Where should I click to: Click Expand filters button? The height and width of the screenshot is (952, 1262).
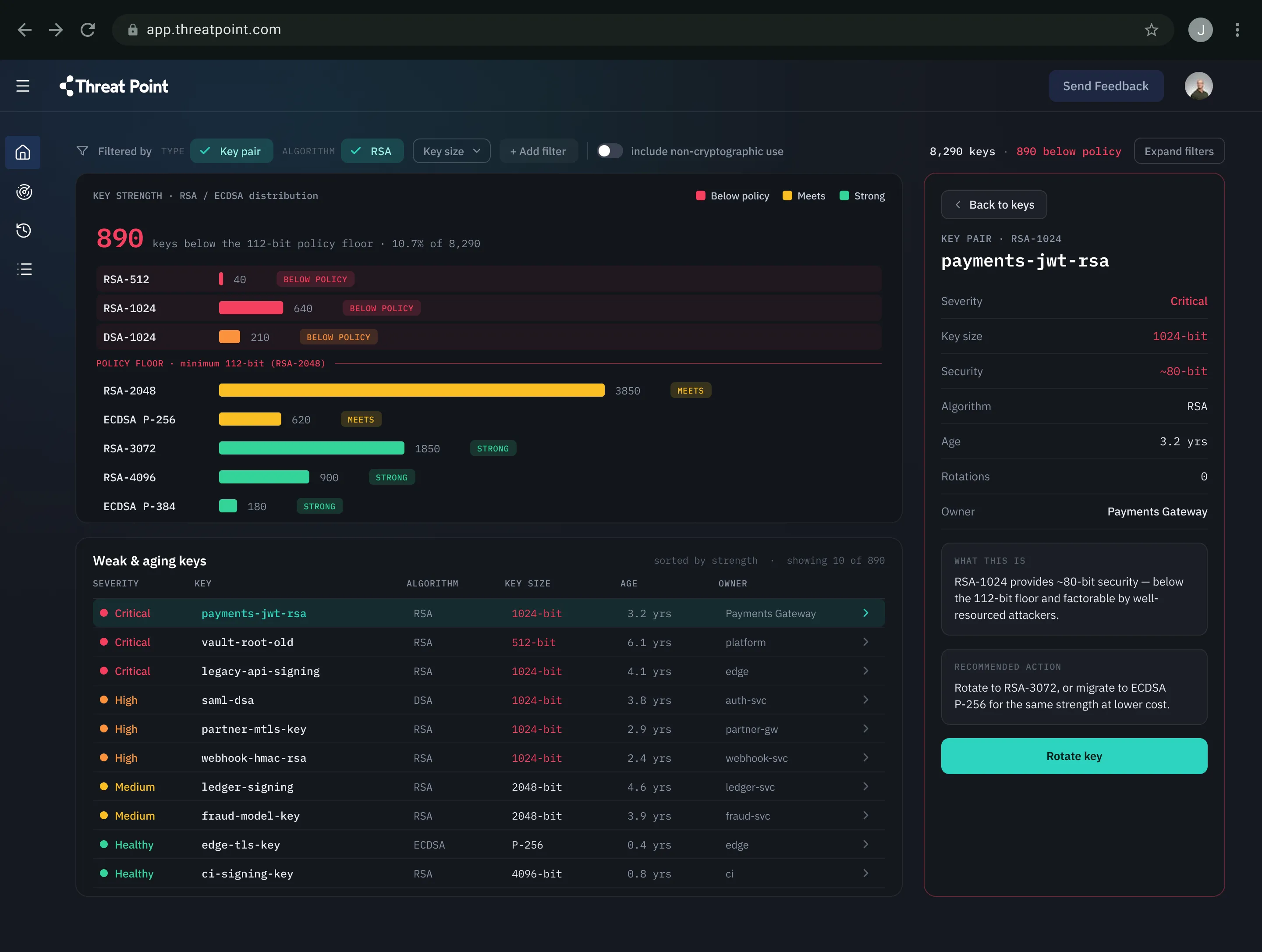pyautogui.click(x=1179, y=151)
